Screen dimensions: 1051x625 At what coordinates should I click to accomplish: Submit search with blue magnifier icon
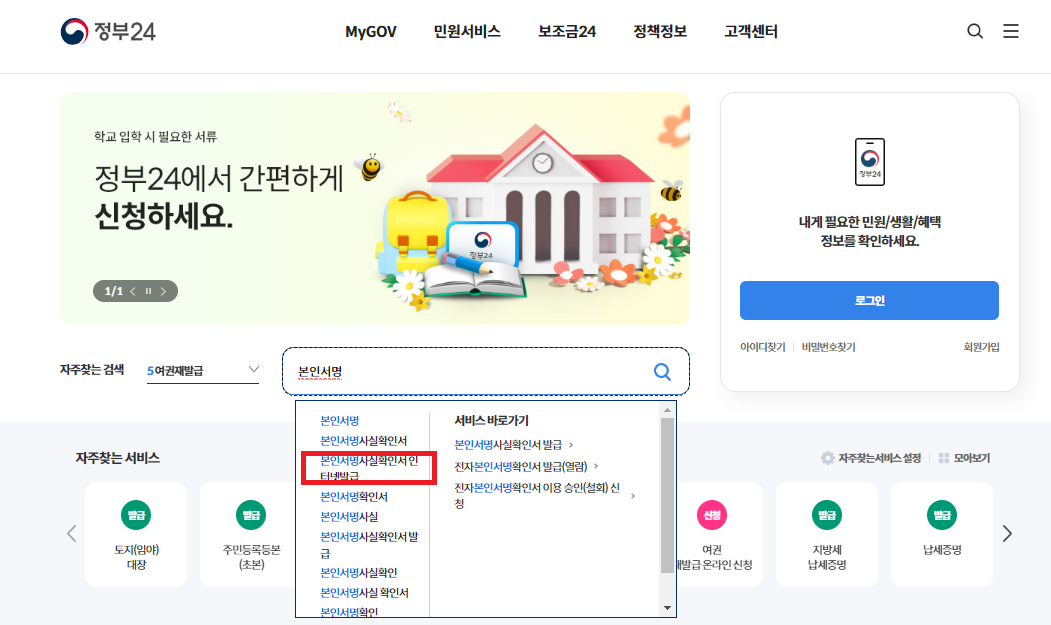[662, 372]
